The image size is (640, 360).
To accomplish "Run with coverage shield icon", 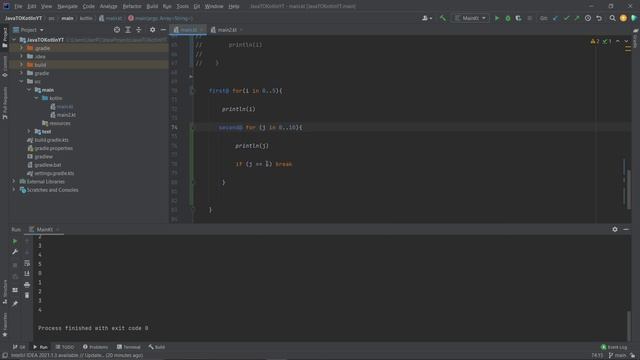I will tap(518, 18).
